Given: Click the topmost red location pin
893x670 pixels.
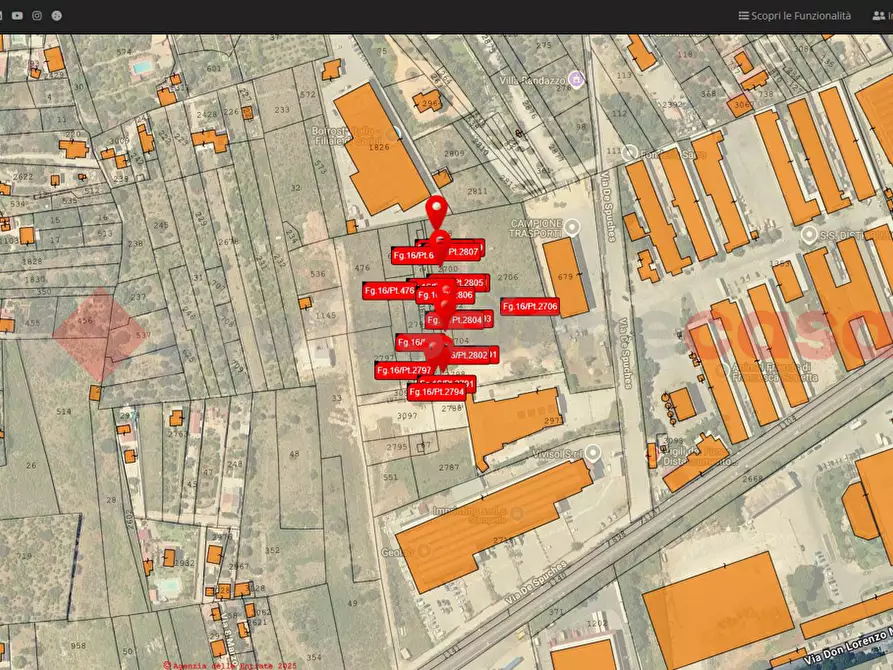Looking at the screenshot, I should 437,212.
